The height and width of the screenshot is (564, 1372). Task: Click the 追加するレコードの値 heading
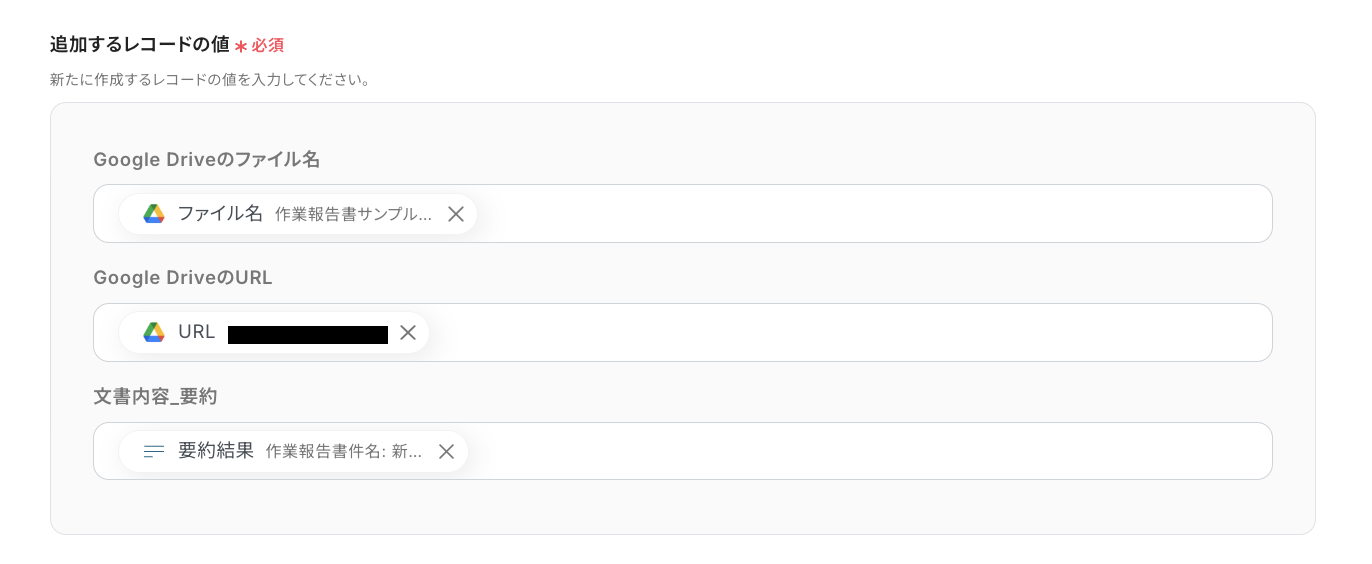pyautogui.click(x=139, y=45)
